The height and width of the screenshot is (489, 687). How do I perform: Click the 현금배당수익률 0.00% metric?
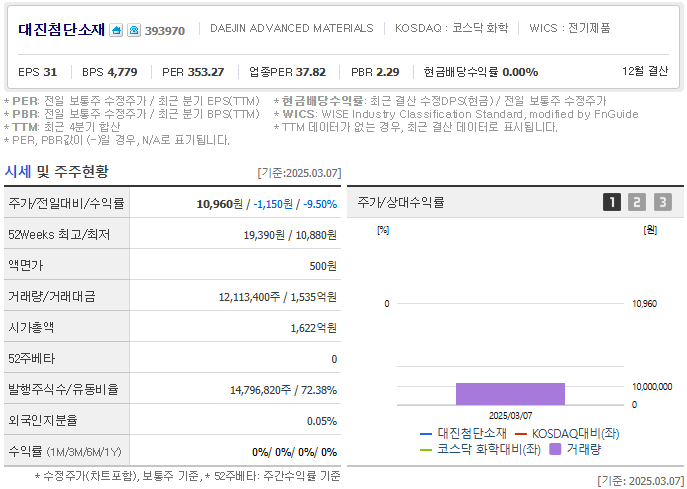(x=481, y=72)
